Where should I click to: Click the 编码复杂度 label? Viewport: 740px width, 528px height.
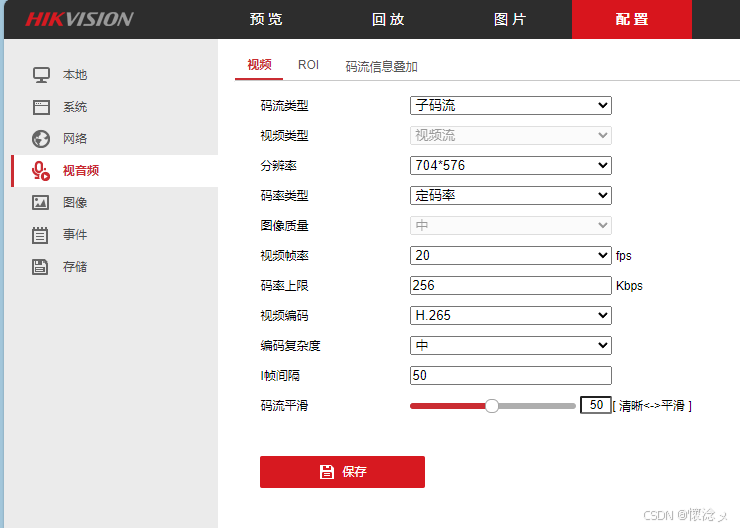pos(290,346)
